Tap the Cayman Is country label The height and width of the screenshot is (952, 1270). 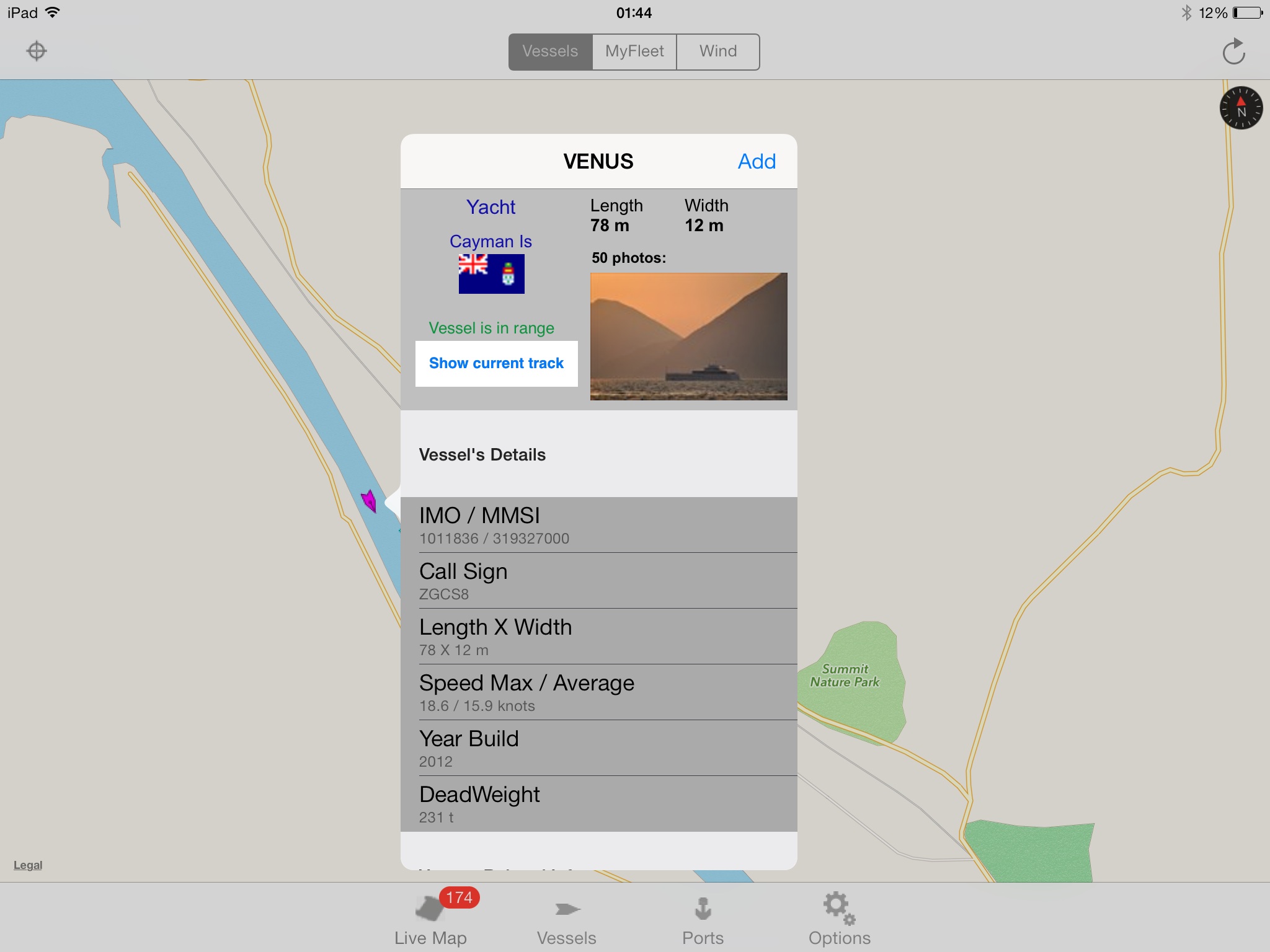491,241
